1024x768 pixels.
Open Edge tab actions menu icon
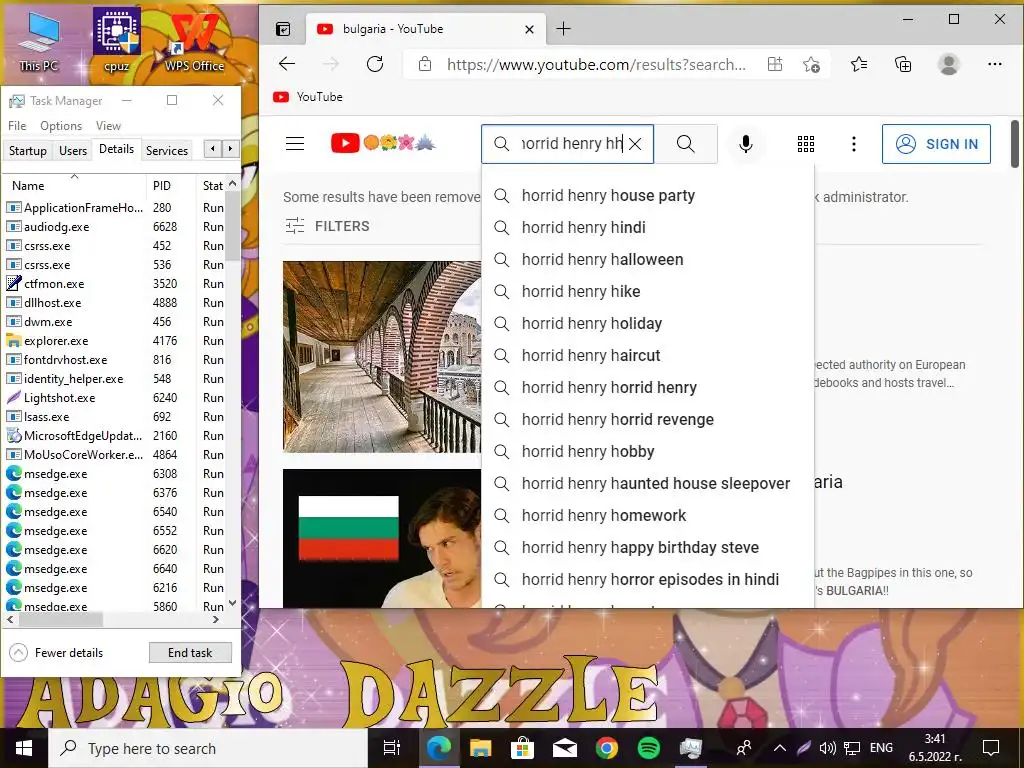coord(283,29)
